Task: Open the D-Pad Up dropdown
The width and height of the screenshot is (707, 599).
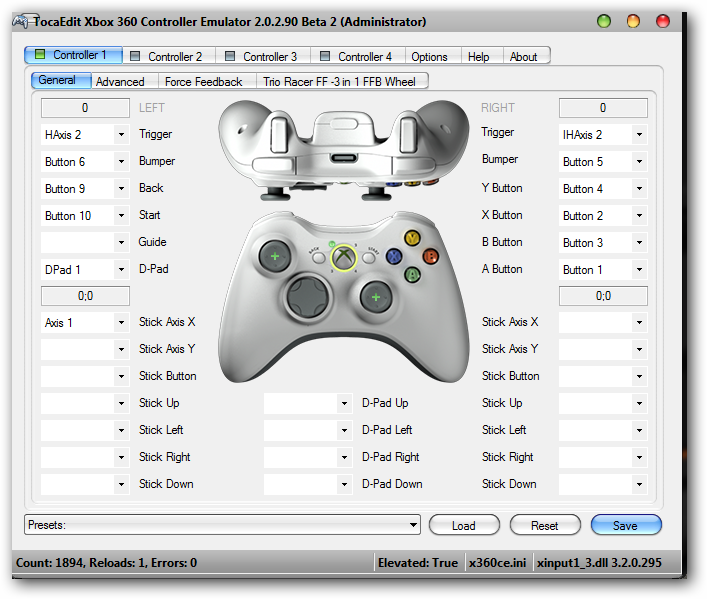Action: [x=308, y=403]
